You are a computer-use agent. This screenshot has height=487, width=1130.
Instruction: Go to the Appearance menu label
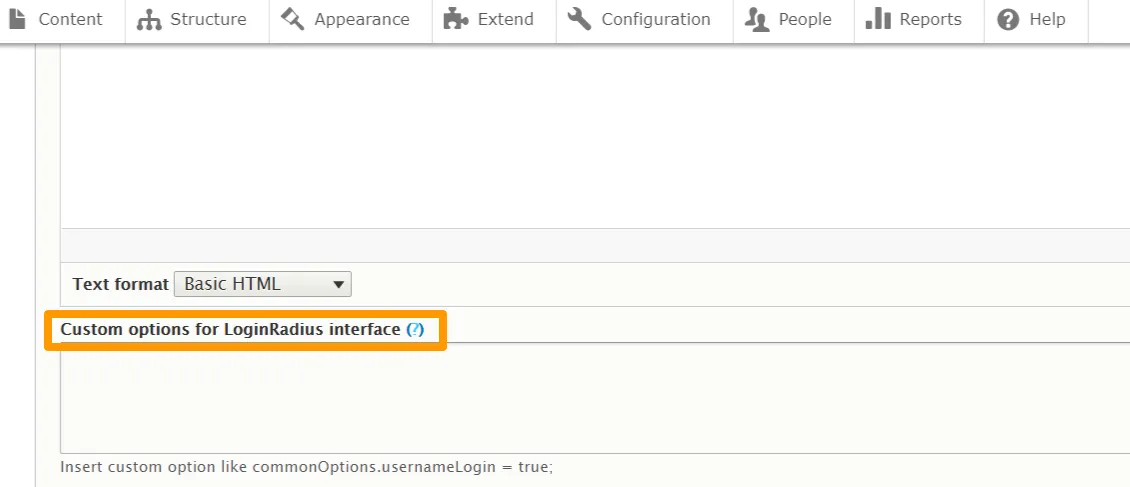(361, 19)
